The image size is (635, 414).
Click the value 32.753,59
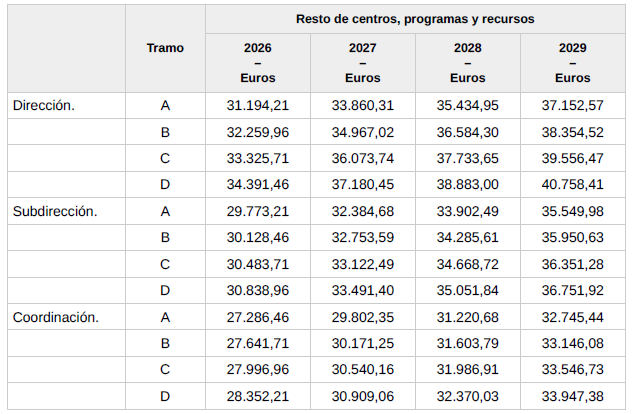[362, 238]
